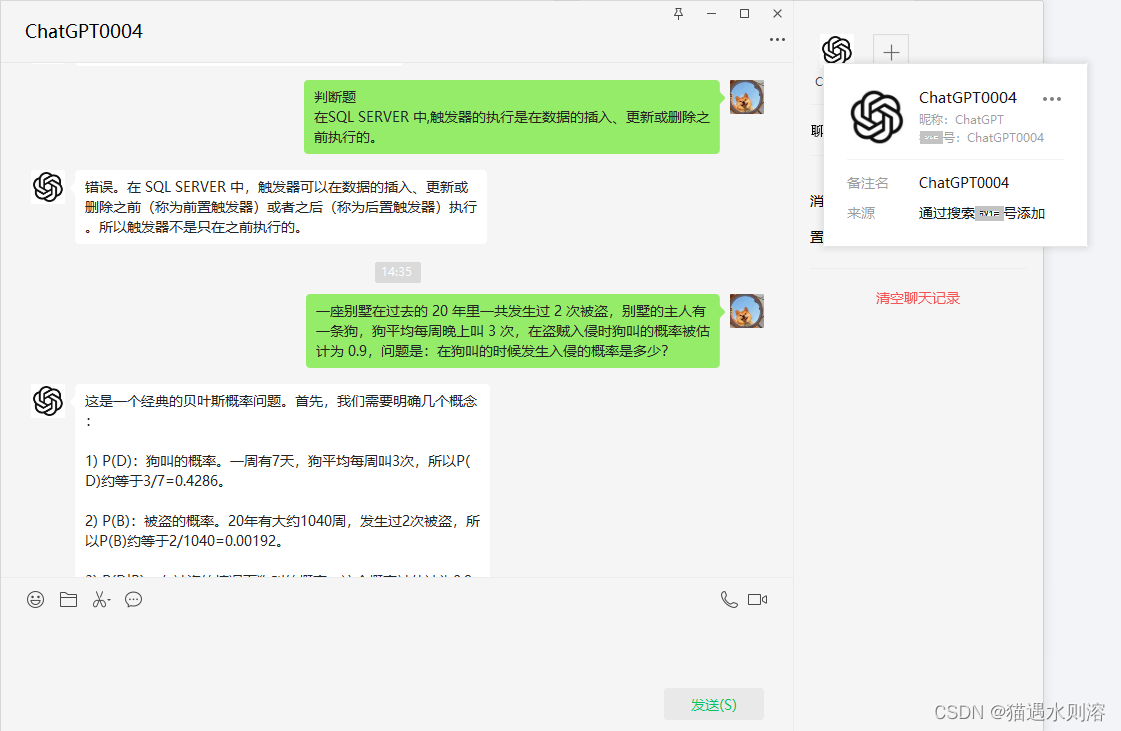1121x731 pixels.
Task: Pin the chat window on top
Action: [678, 14]
